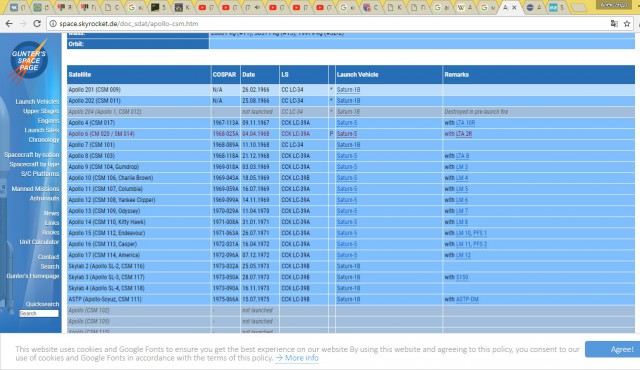Viewport: 640px width, 370px height.
Task: Open the translate page icon
Action: (614, 24)
